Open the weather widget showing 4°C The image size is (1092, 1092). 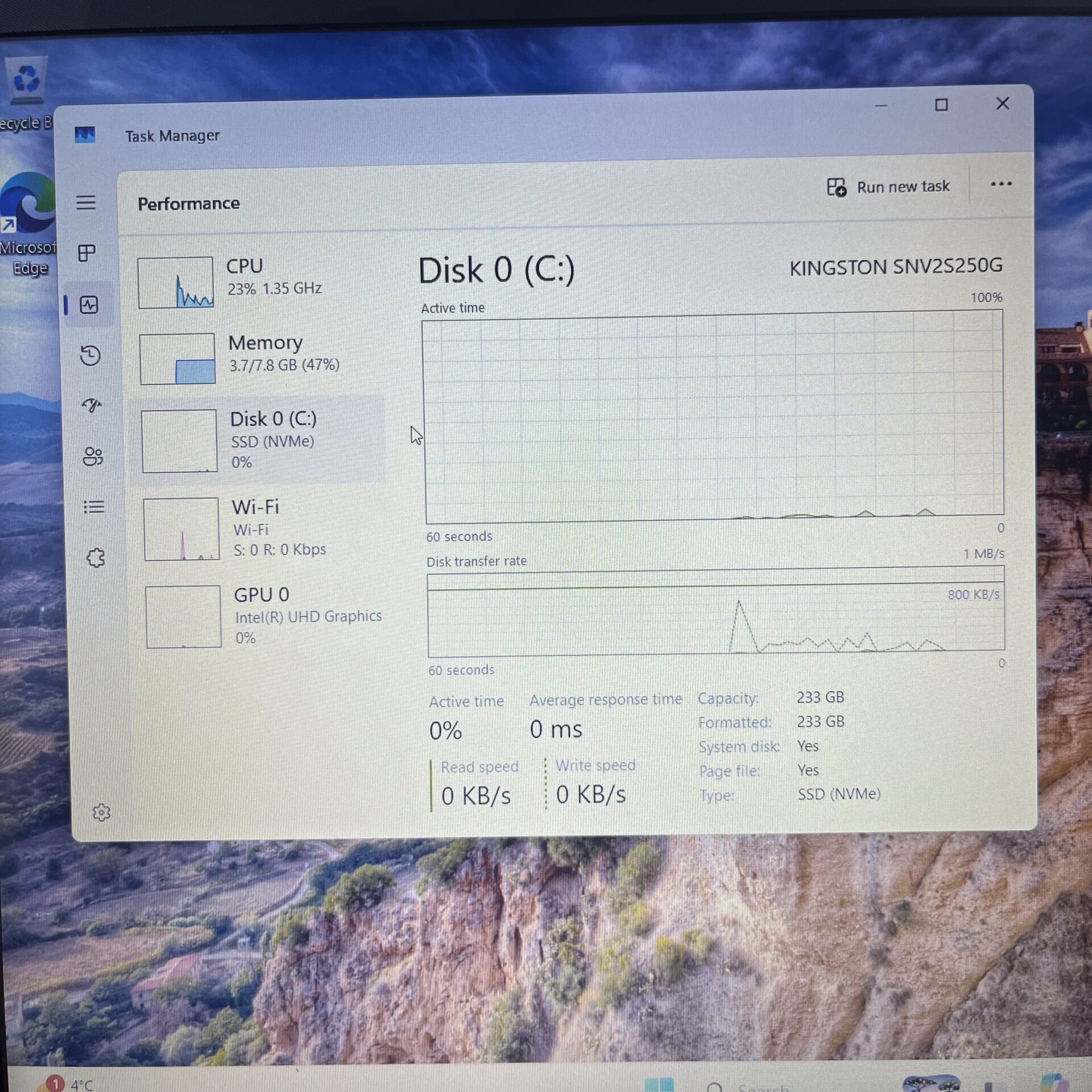(68, 1084)
